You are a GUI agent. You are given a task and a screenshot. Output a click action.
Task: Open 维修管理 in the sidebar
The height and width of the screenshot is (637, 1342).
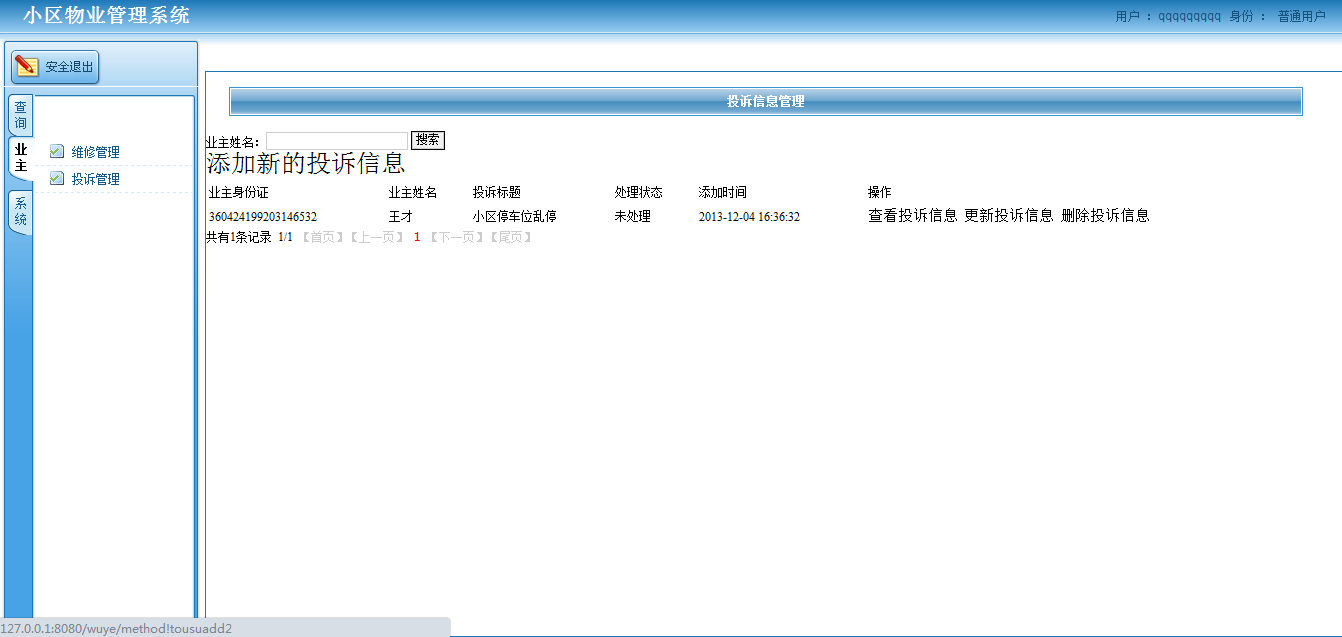(x=95, y=152)
